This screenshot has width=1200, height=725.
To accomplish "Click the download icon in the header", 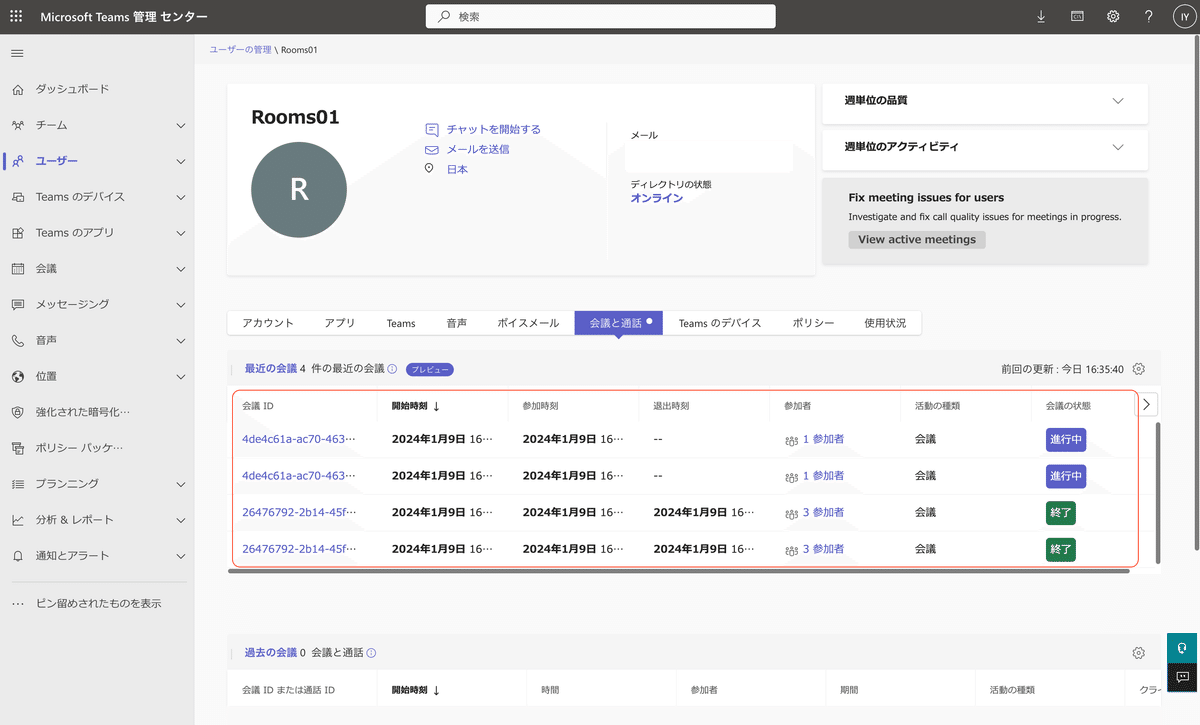I will click(x=1041, y=17).
